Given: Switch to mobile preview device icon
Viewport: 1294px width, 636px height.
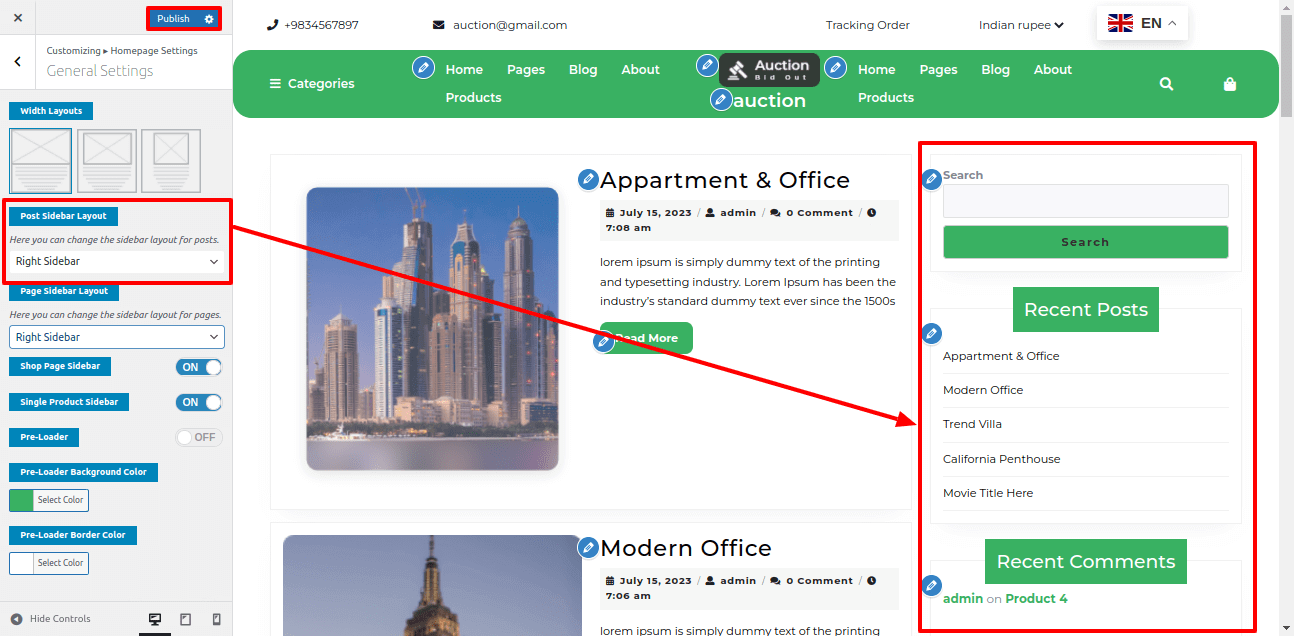Looking at the screenshot, I should (x=216, y=619).
